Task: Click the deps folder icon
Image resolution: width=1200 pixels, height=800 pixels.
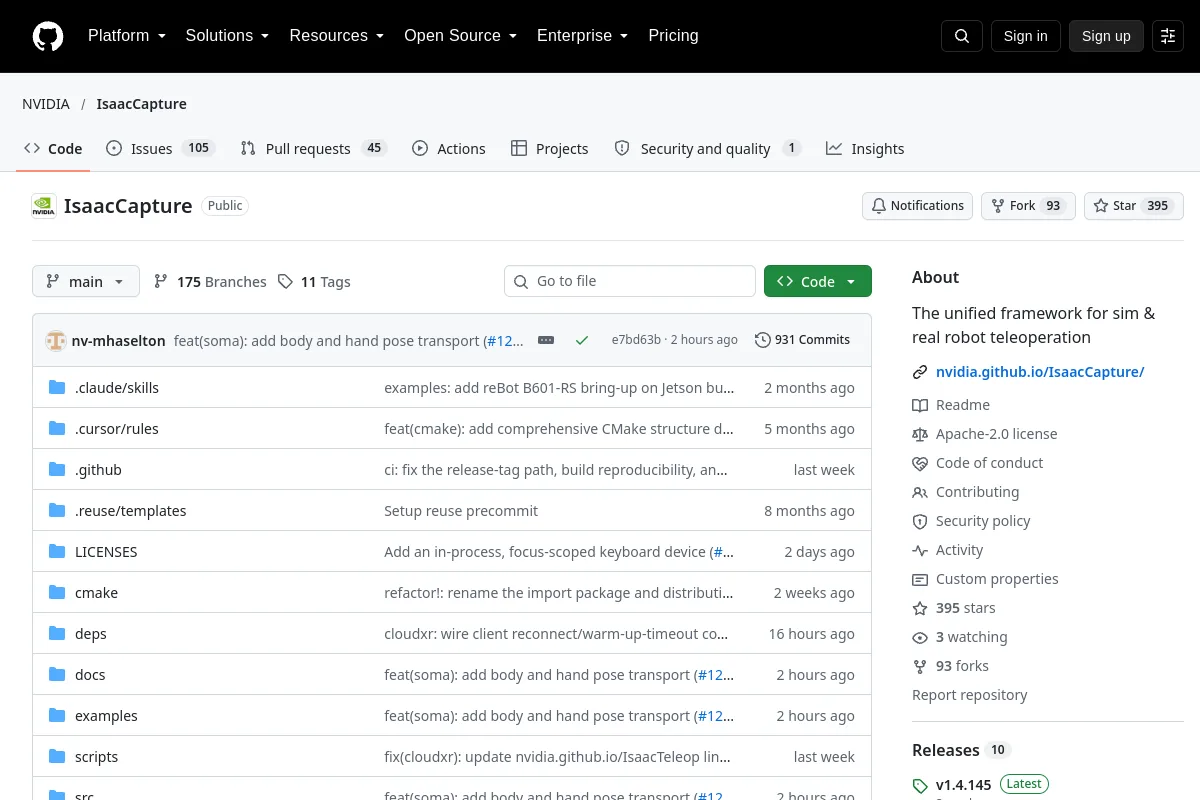Action: (57, 634)
